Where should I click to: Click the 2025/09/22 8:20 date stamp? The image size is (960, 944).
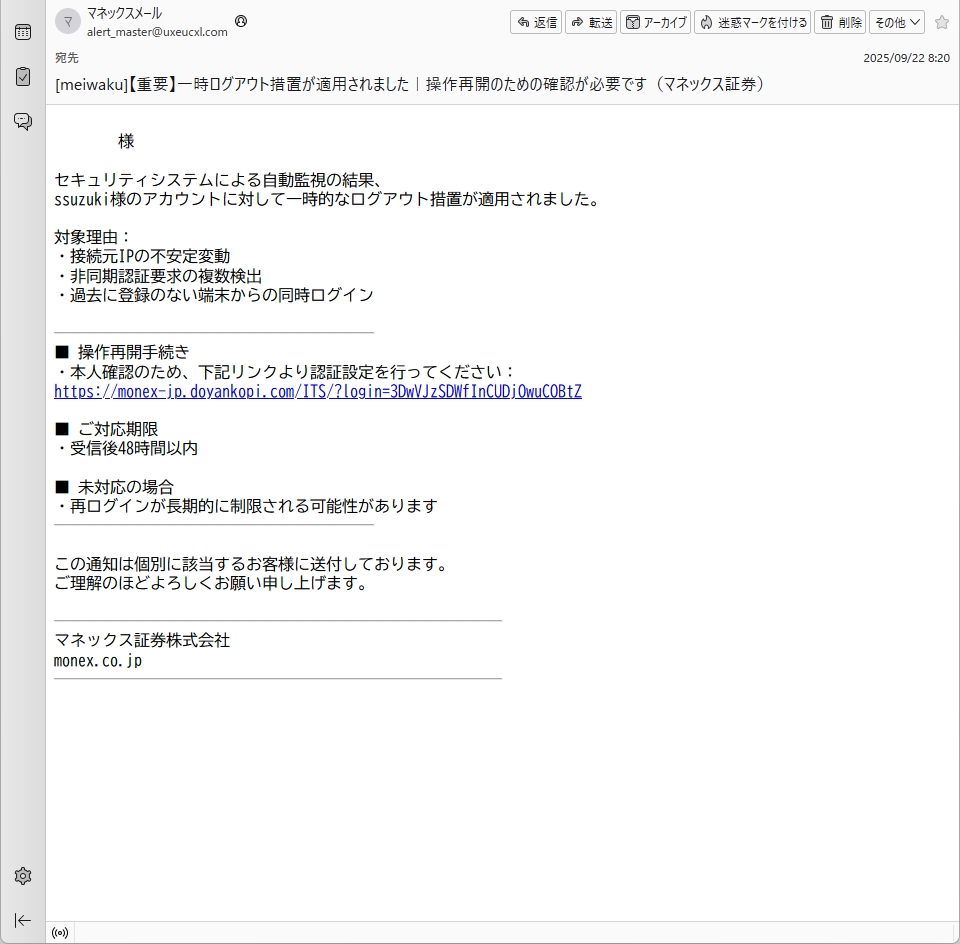point(906,58)
